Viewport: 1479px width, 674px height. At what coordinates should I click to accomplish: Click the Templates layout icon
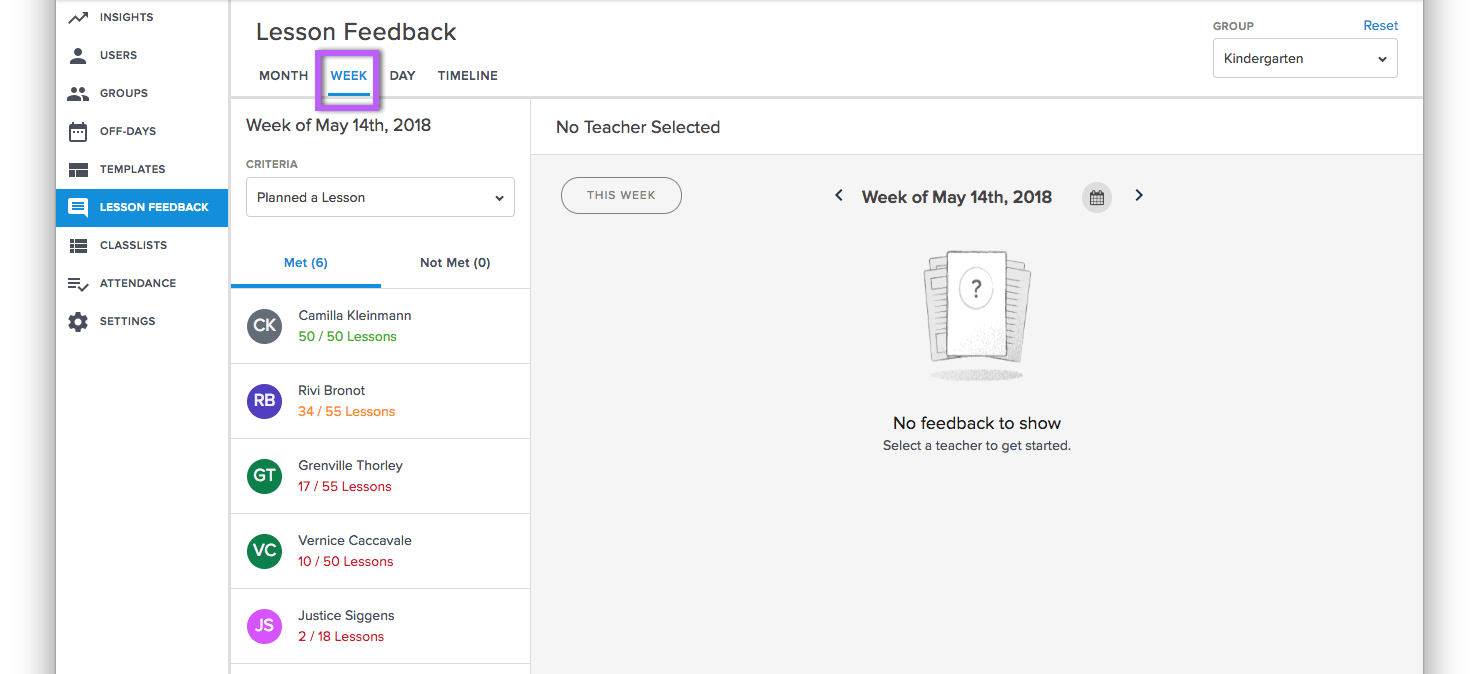[78, 169]
